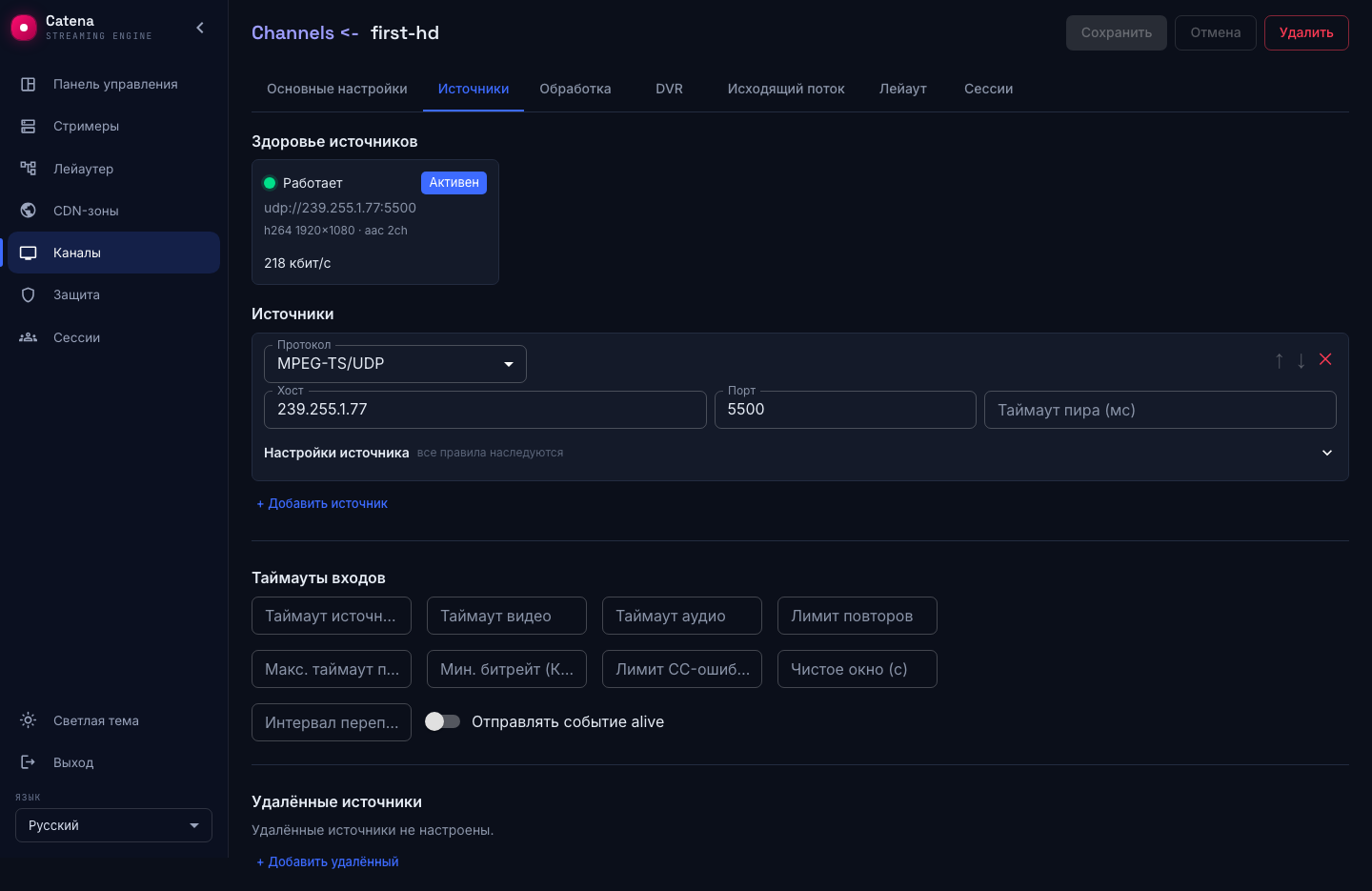Click the 218 кбит/с bitrate text
The width and height of the screenshot is (1372, 891).
(297, 263)
